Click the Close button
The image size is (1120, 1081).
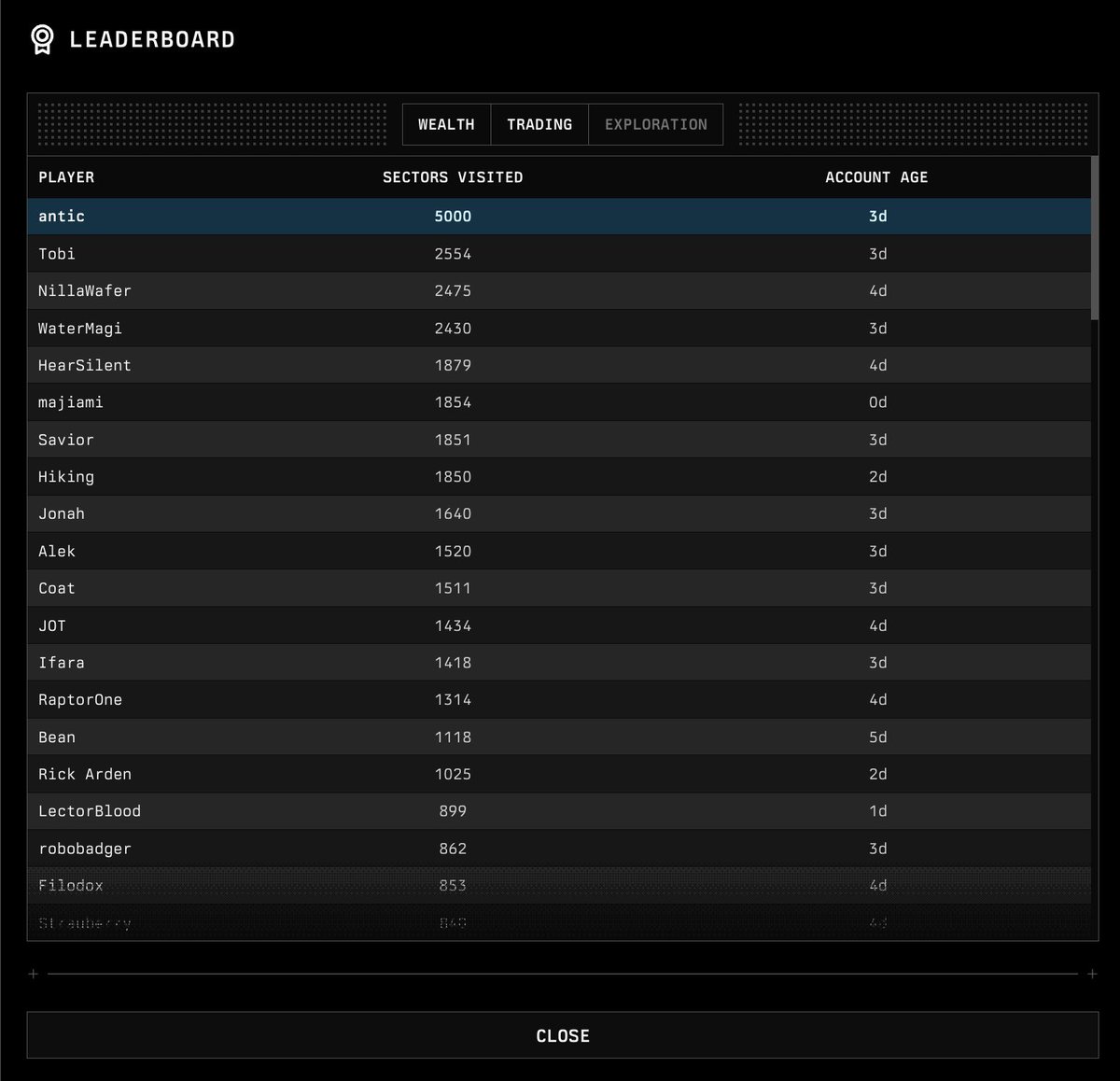pos(562,1035)
